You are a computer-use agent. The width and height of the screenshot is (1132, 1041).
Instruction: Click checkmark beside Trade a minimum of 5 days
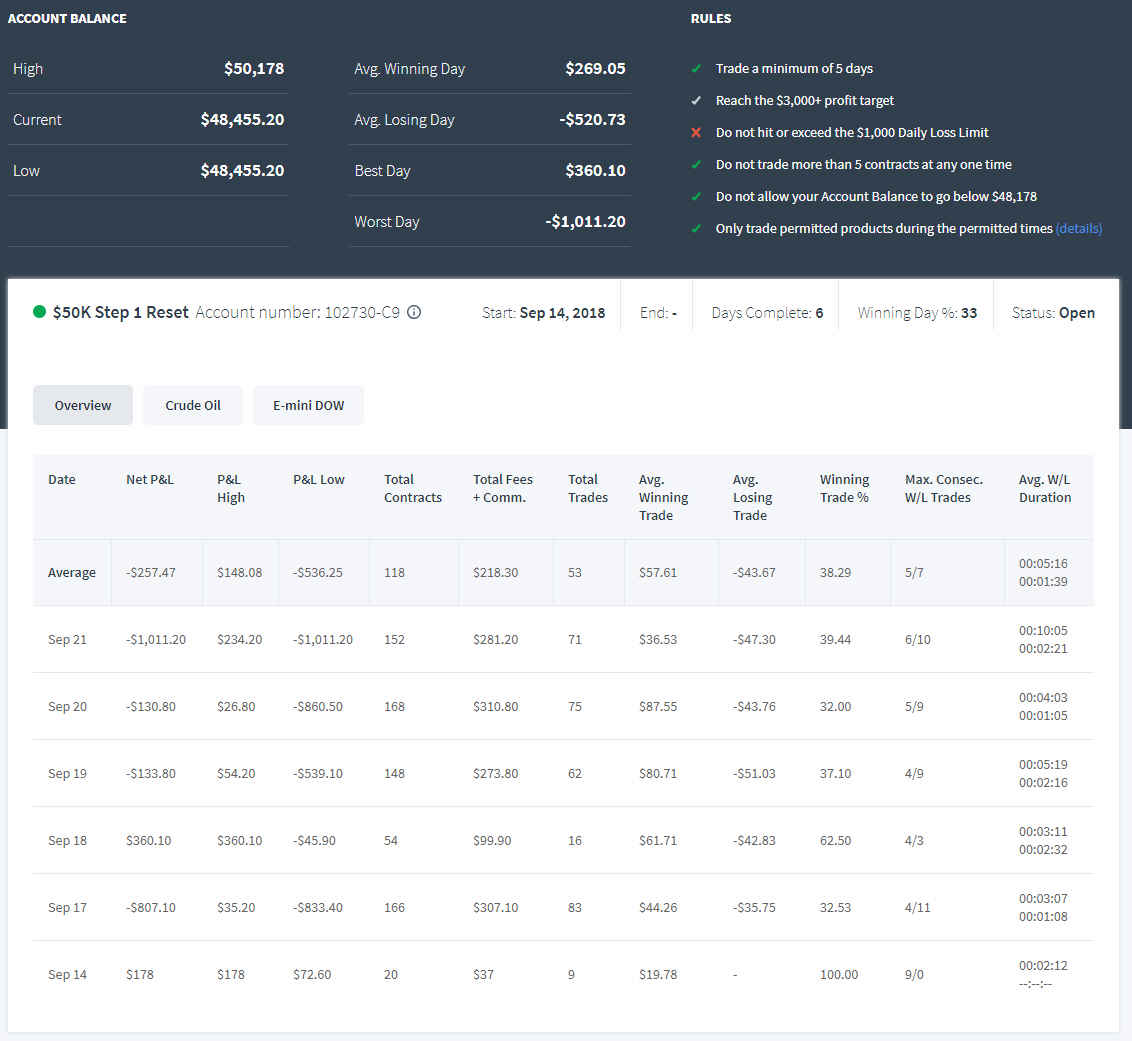click(696, 69)
